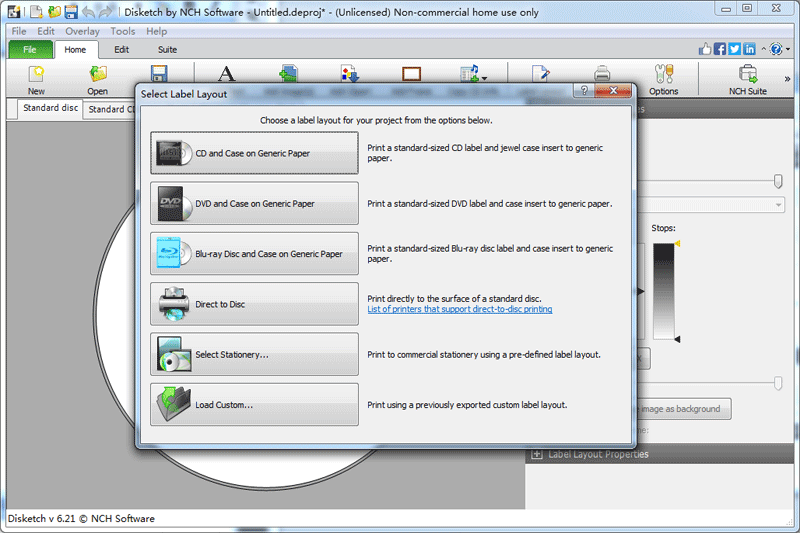Click the black-to-white gradient Stops bar
800x533 pixels.
click(663, 291)
